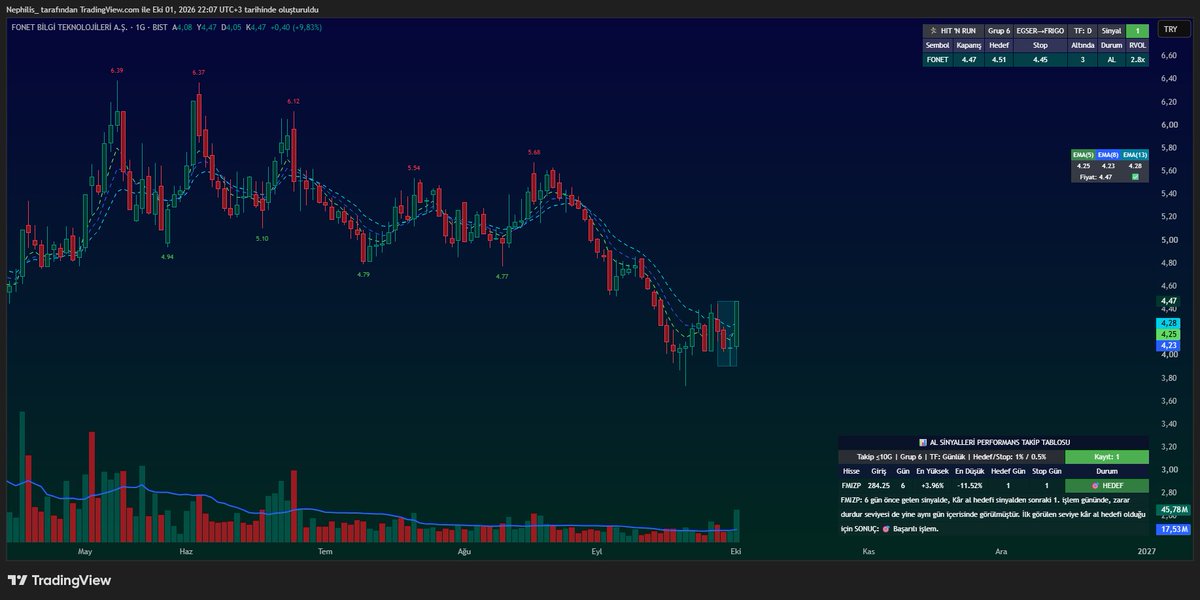Click the 4.94 low price marker

167,257
